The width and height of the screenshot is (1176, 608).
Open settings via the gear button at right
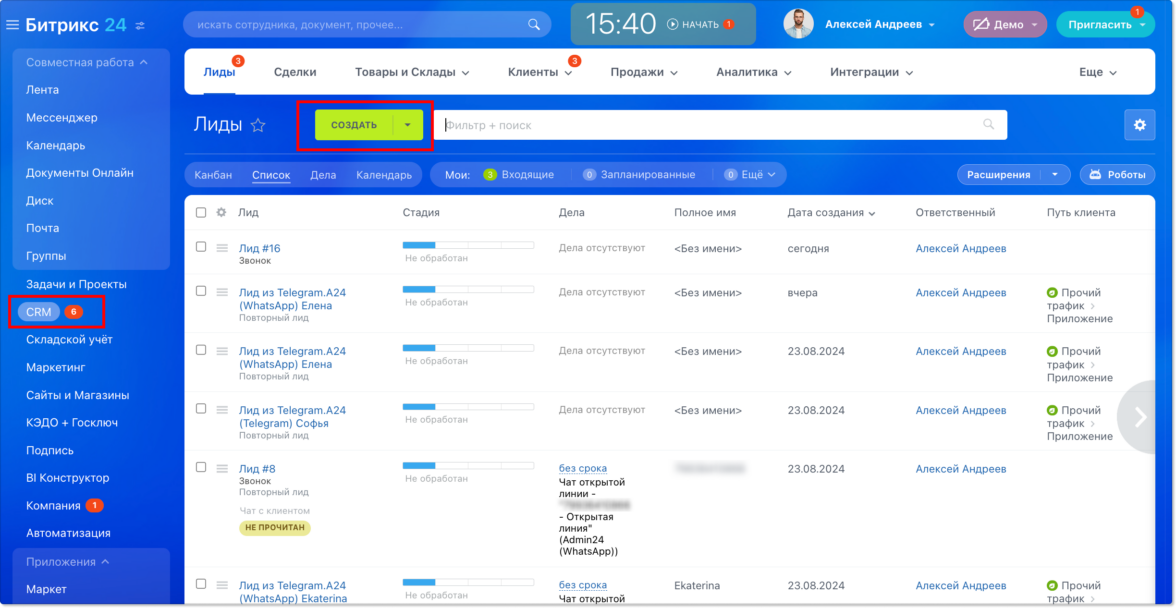(1139, 125)
